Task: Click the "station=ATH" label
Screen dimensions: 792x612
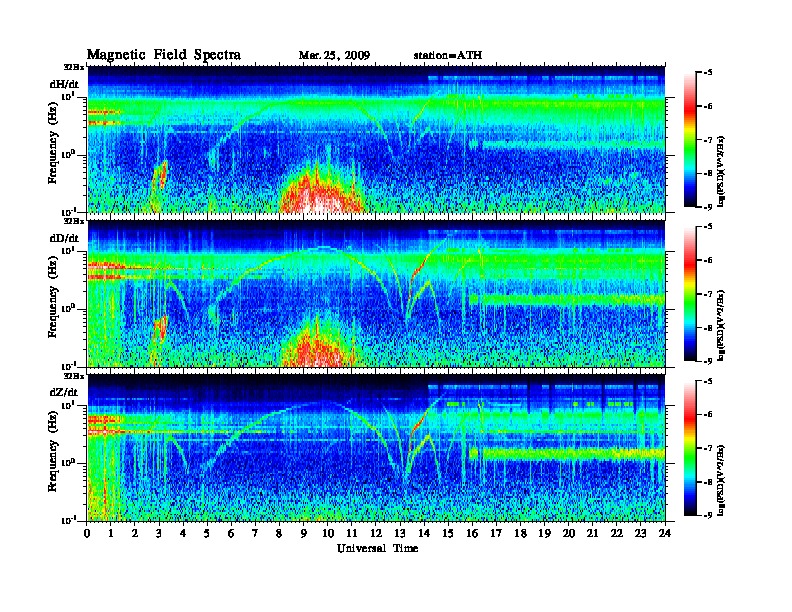Action: click(x=448, y=56)
